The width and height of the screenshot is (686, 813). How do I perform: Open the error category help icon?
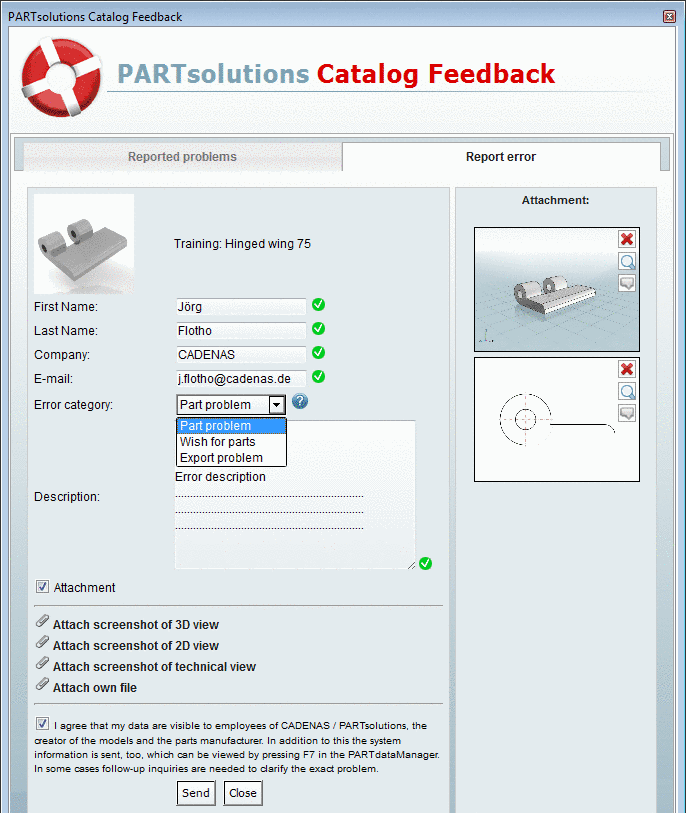300,401
